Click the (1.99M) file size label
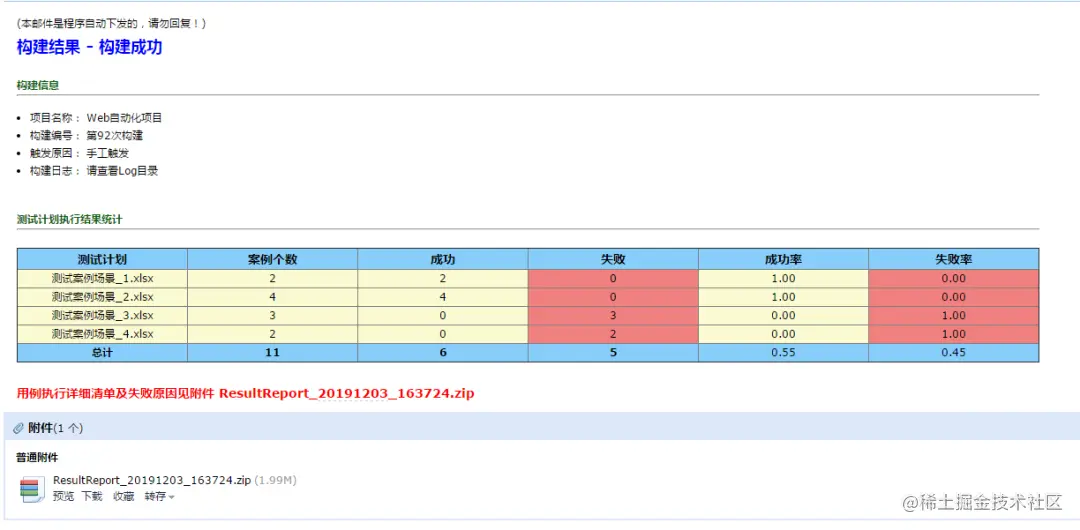The image size is (1080, 530). pyautogui.click(x=276, y=480)
